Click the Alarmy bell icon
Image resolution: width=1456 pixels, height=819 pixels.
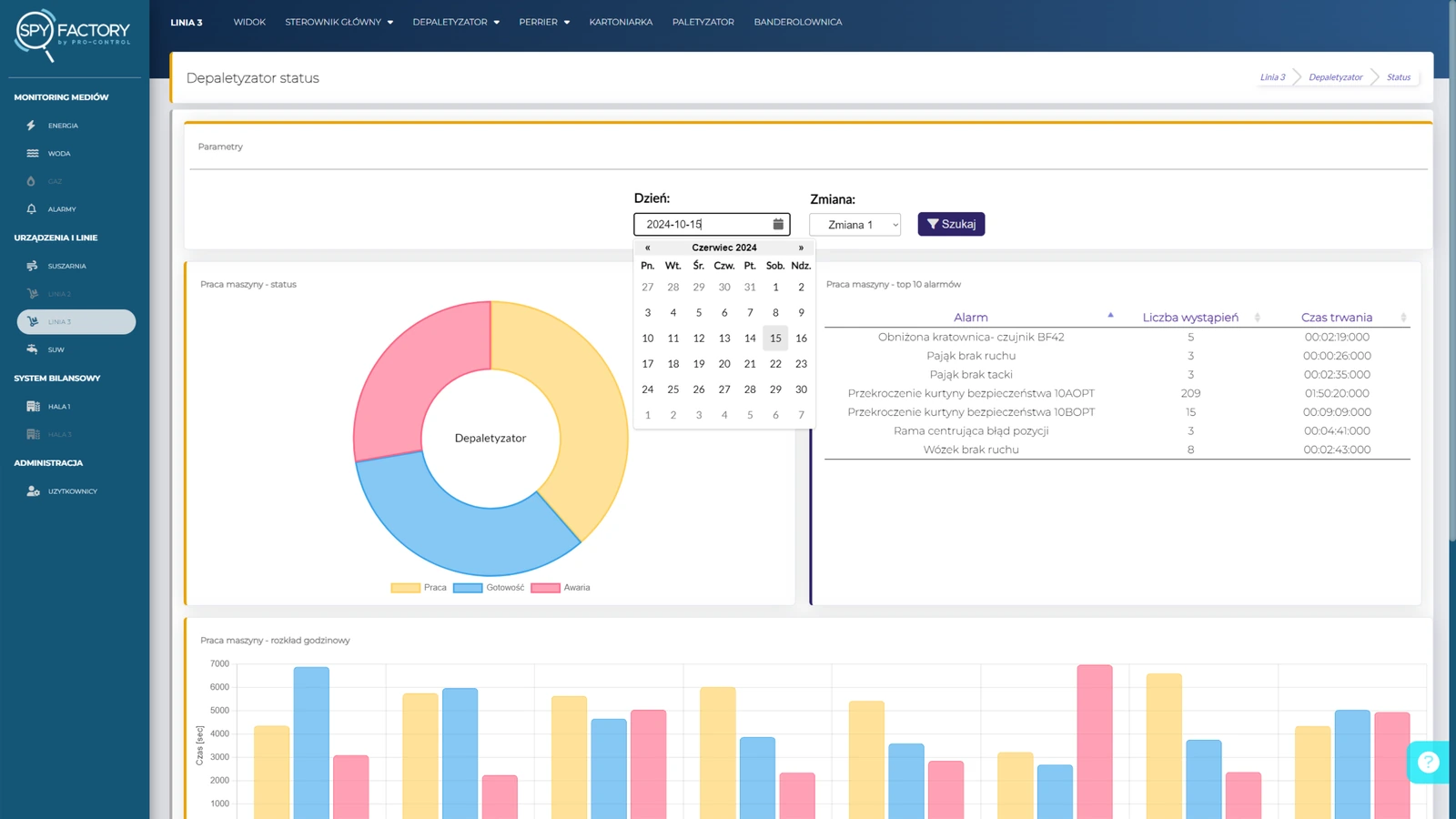32,209
